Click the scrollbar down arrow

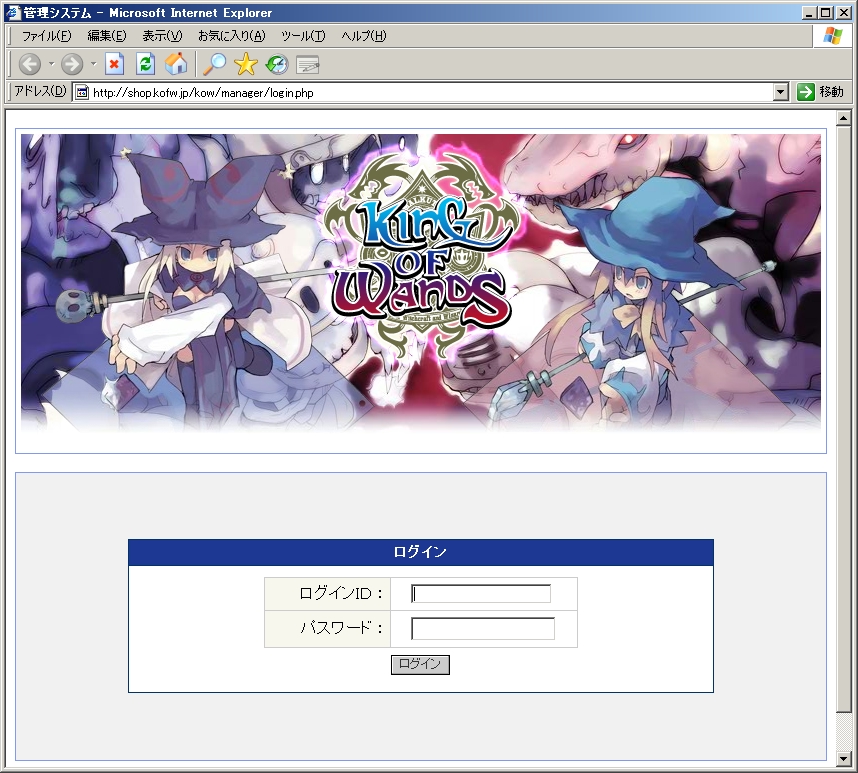click(x=843, y=759)
